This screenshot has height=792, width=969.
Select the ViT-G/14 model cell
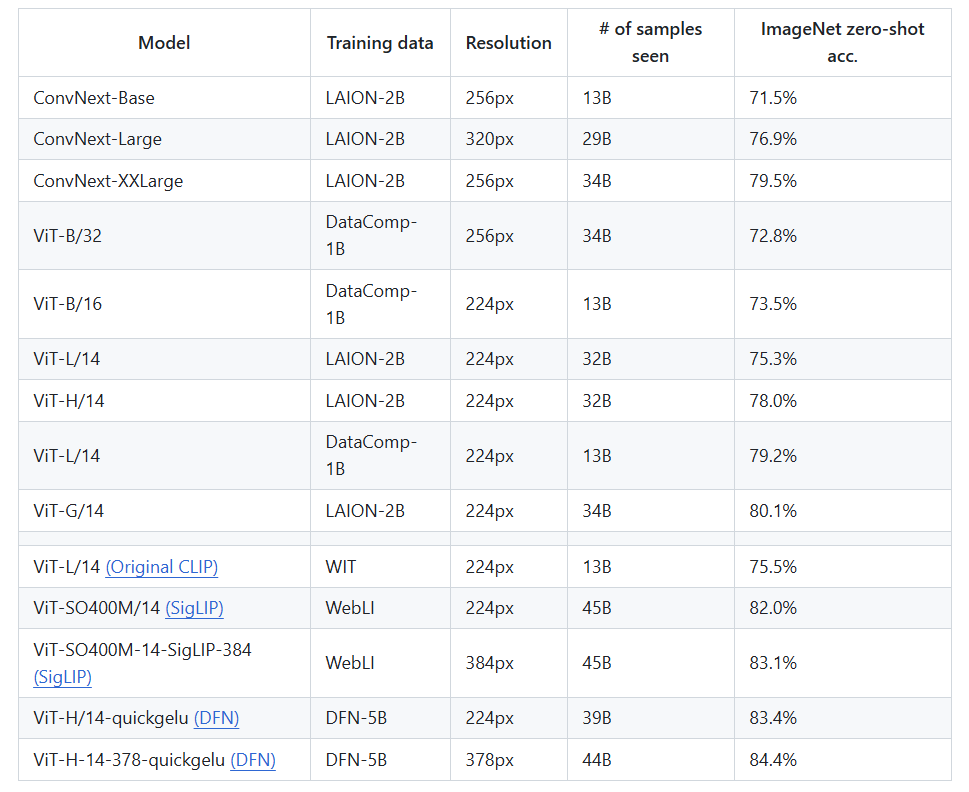tap(164, 511)
